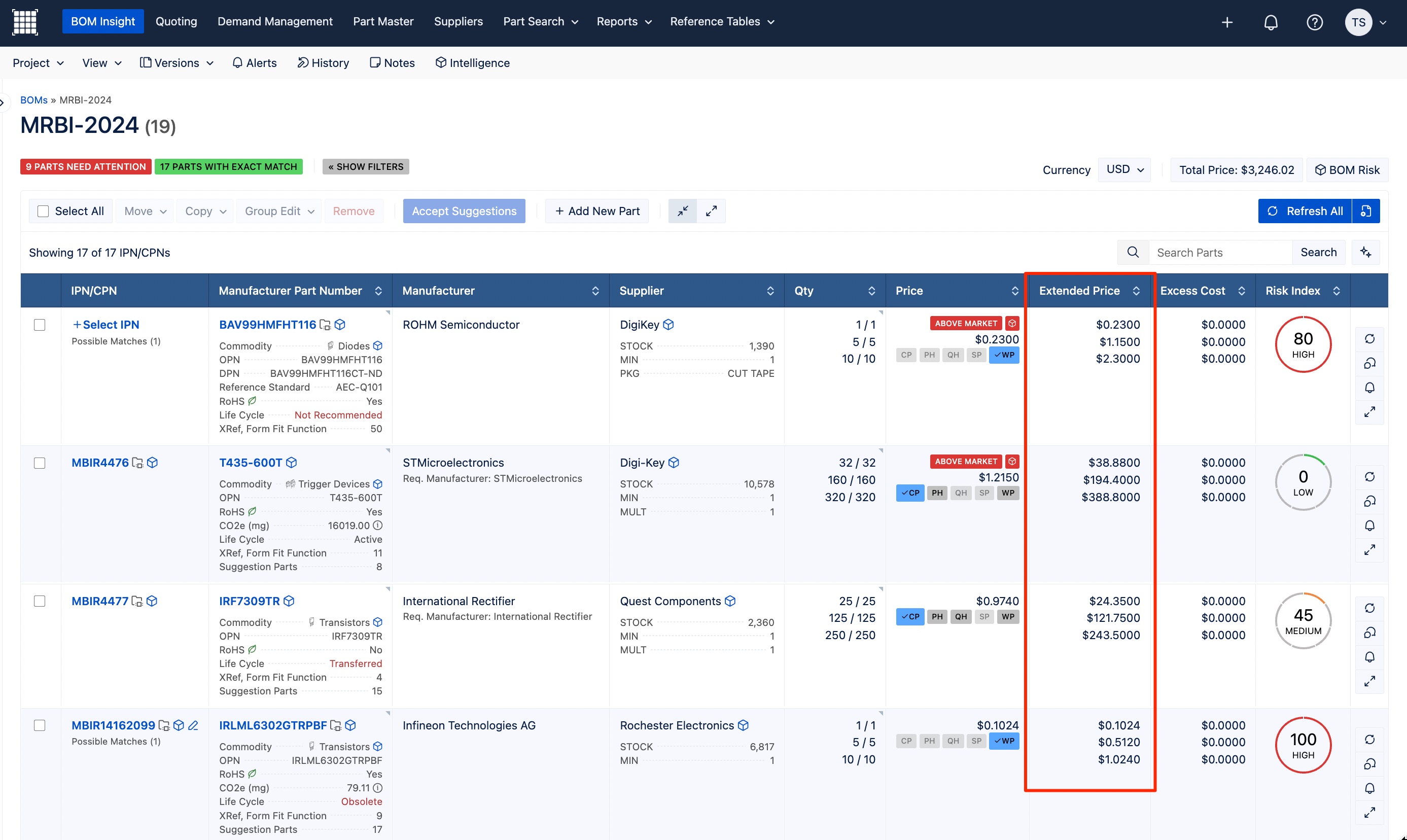
Task: Set alert bell for T435-600T row
Action: point(1369,526)
